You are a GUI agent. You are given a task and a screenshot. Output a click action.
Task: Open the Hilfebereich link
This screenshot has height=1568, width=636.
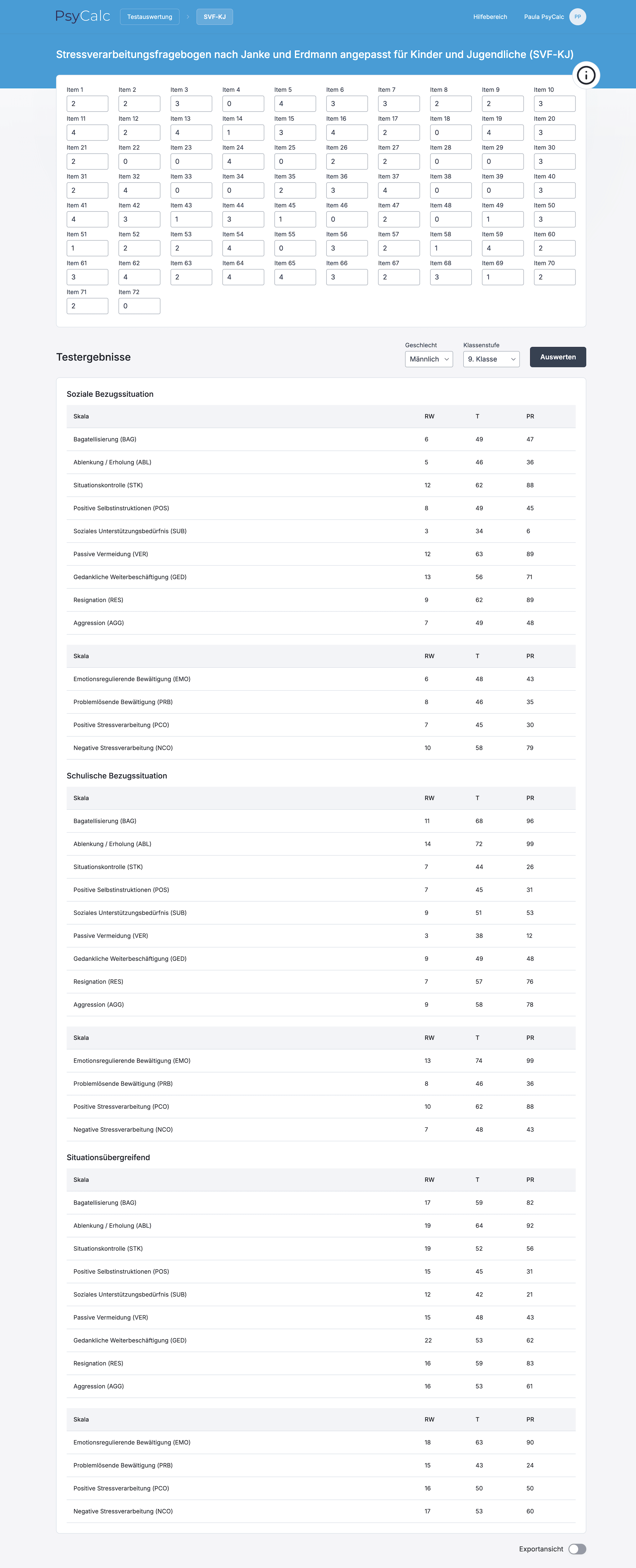pyautogui.click(x=490, y=17)
